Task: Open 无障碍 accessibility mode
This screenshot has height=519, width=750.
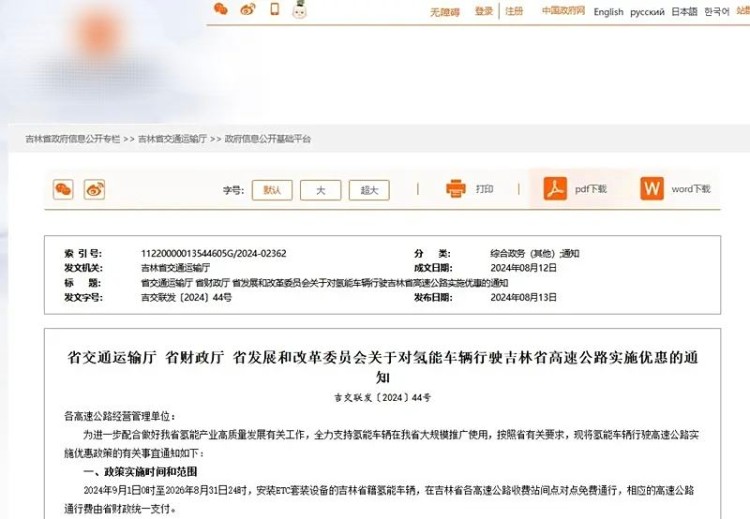Action: click(x=444, y=11)
